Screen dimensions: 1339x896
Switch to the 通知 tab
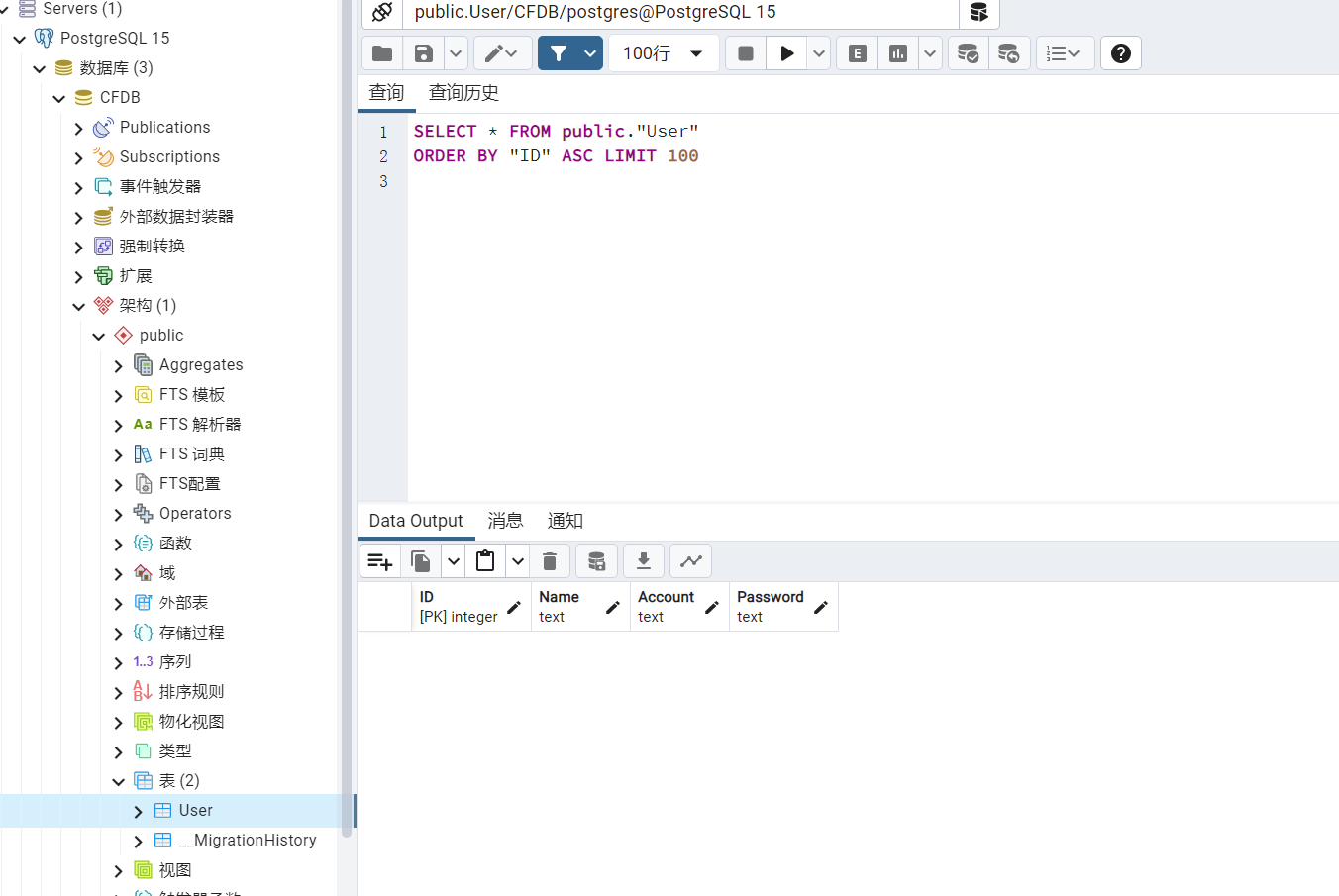tap(566, 521)
